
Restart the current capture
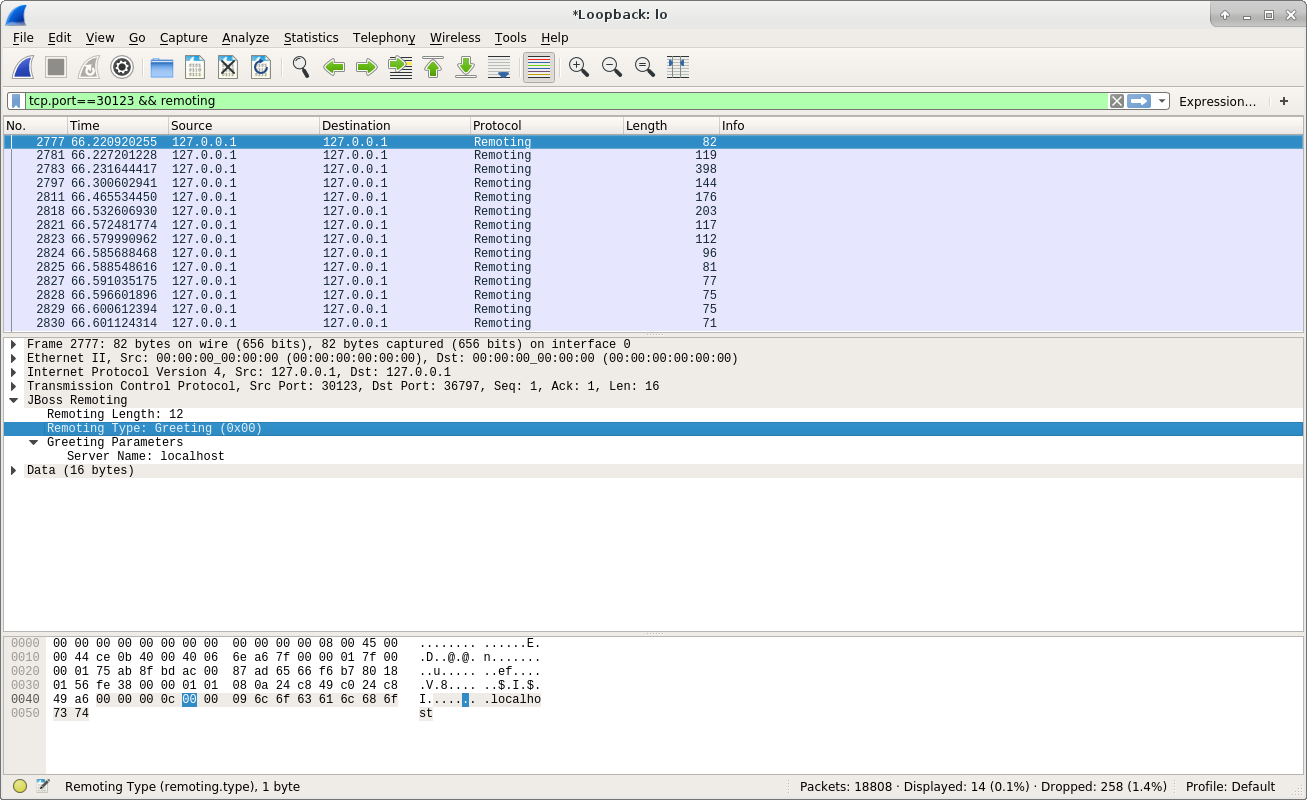tap(89, 67)
